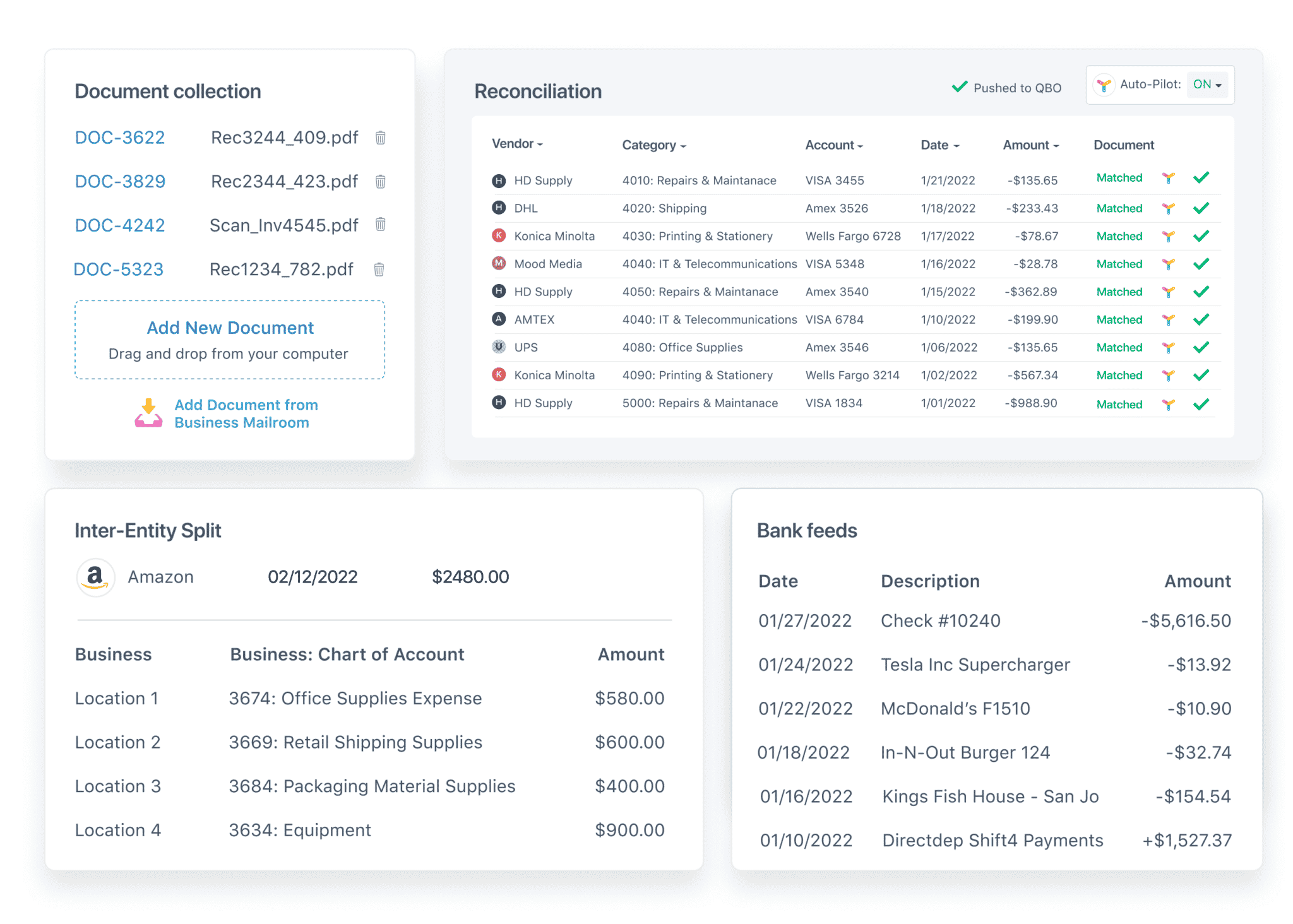Image resolution: width=1293 pixels, height=924 pixels.
Task: Click the AMTEX vendor avatar
Action: click(x=499, y=319)
